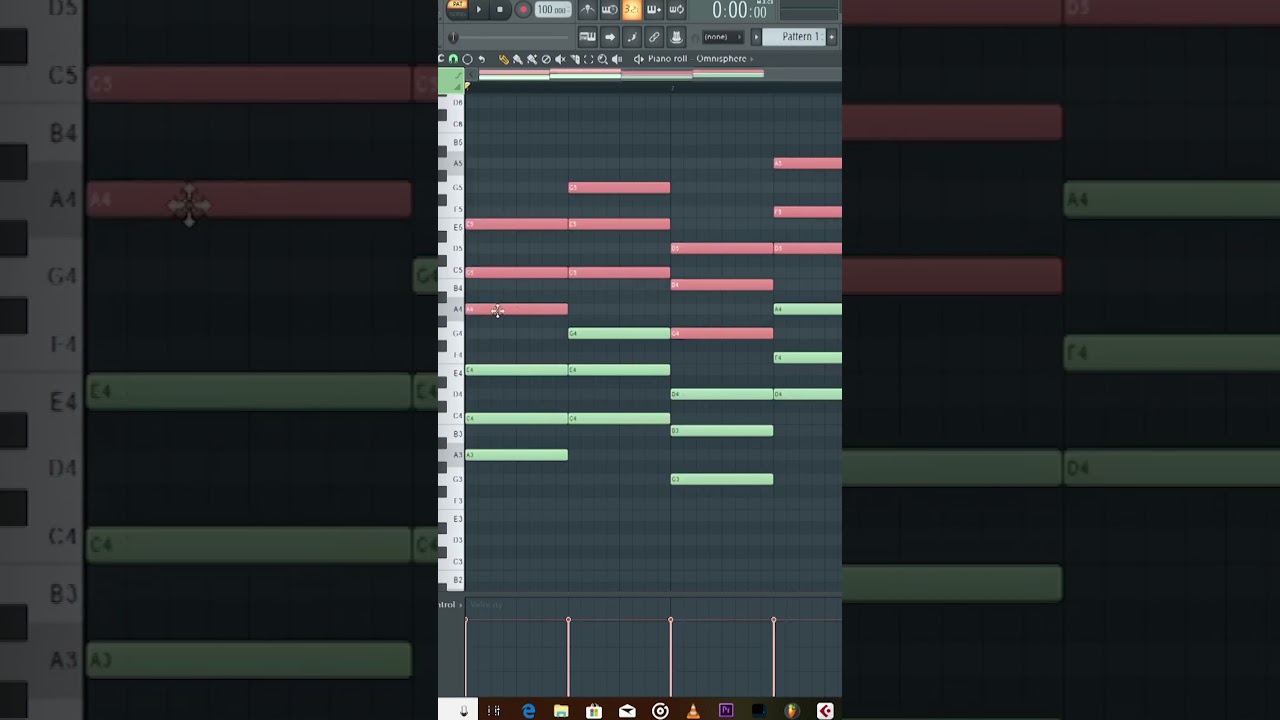
Task: Arm the red record button
Action: (523, 9)
